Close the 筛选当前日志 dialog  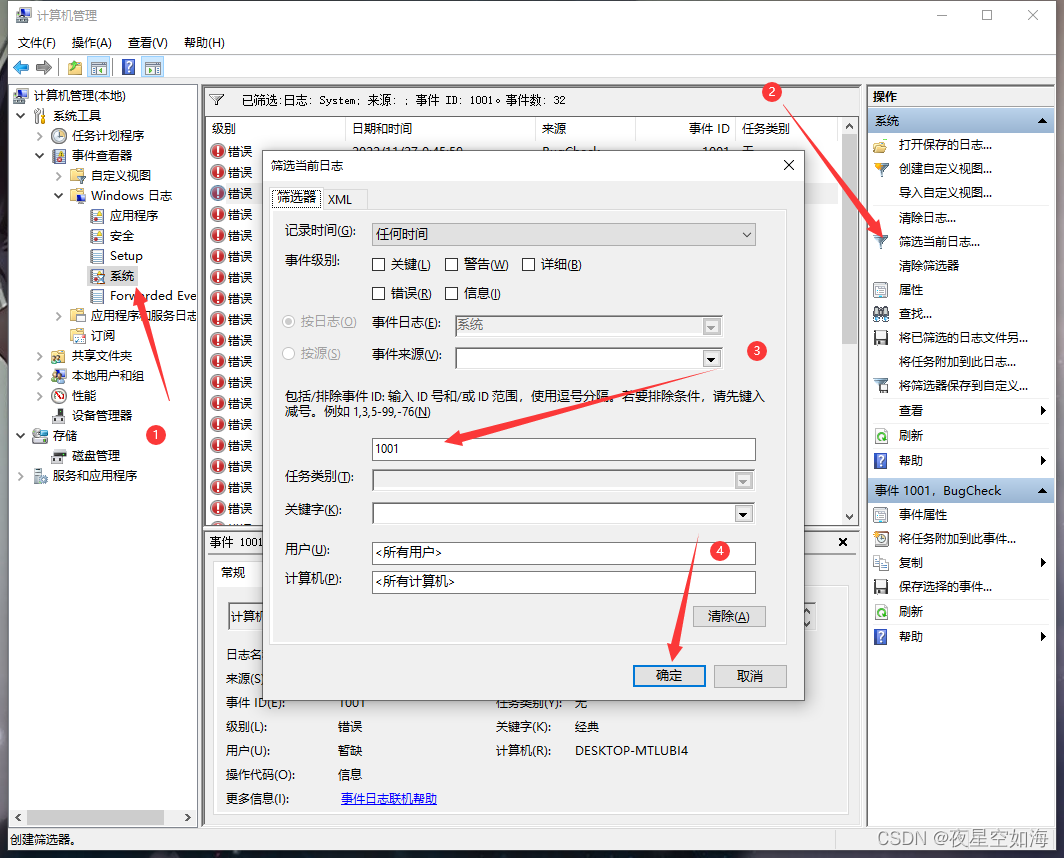788,165
